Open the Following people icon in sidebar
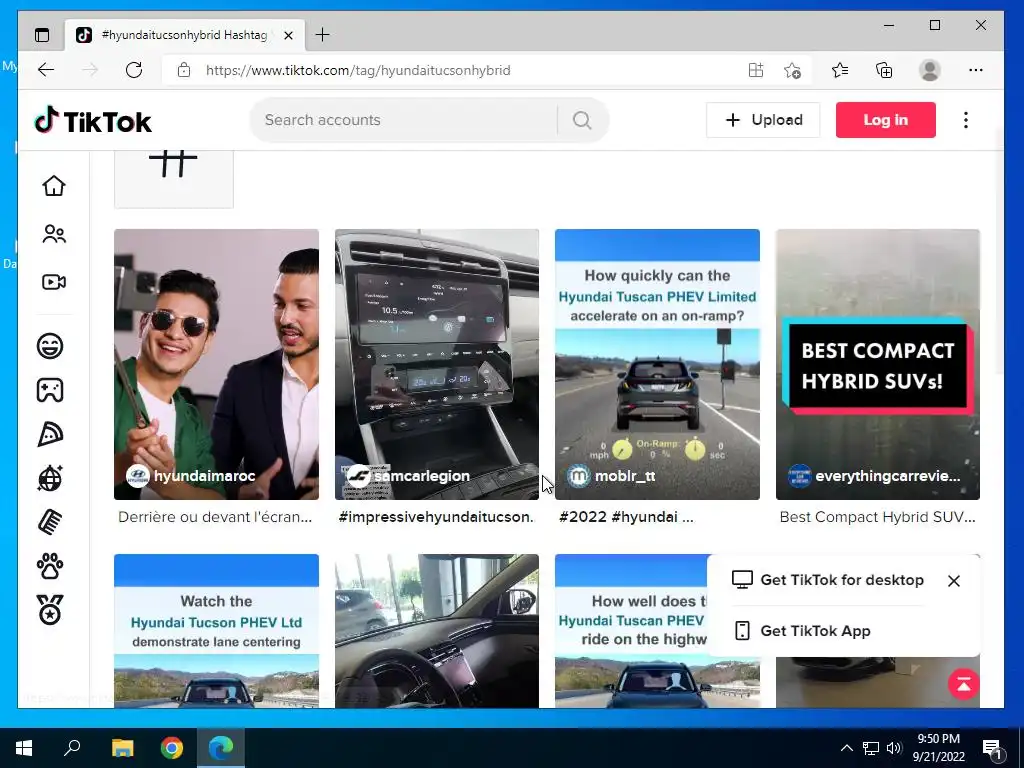The height and width of the screenshot is (768, 1024). (x=54, y=234)
